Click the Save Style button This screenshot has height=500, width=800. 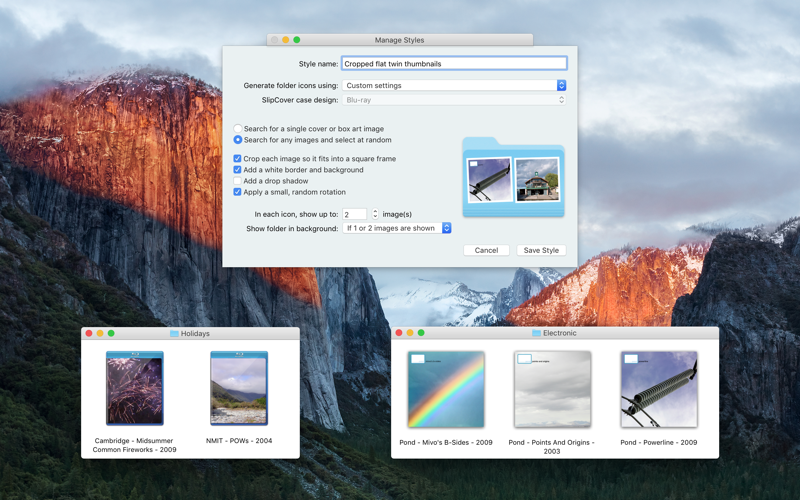(541, 250)
